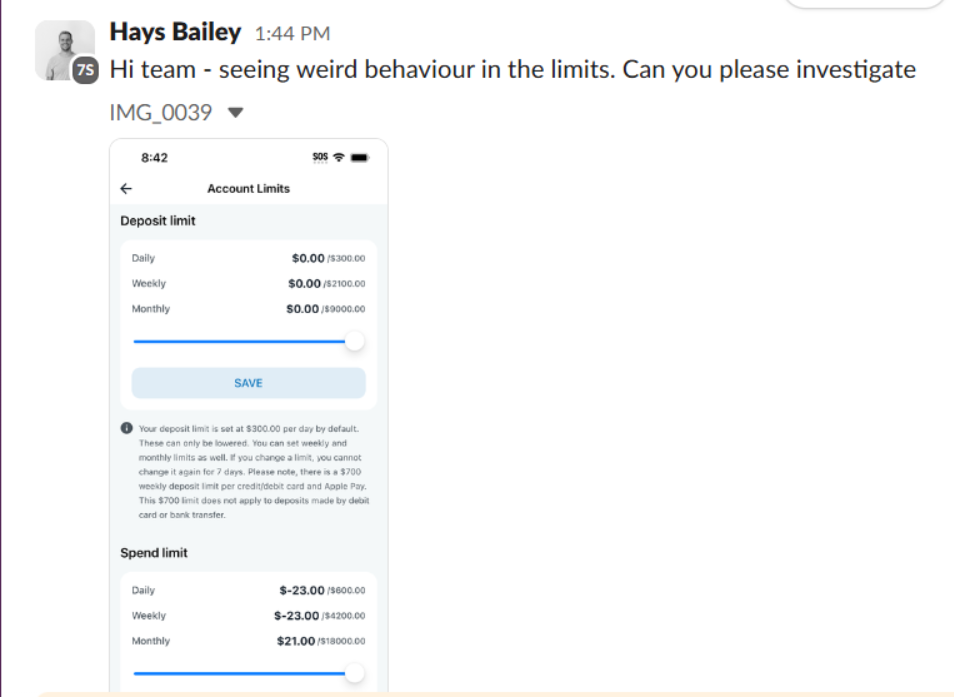The height and width of the screenshot is (697, 954).
Task: Click the battery icon in the phone status bar
Action: coord(360,158)
